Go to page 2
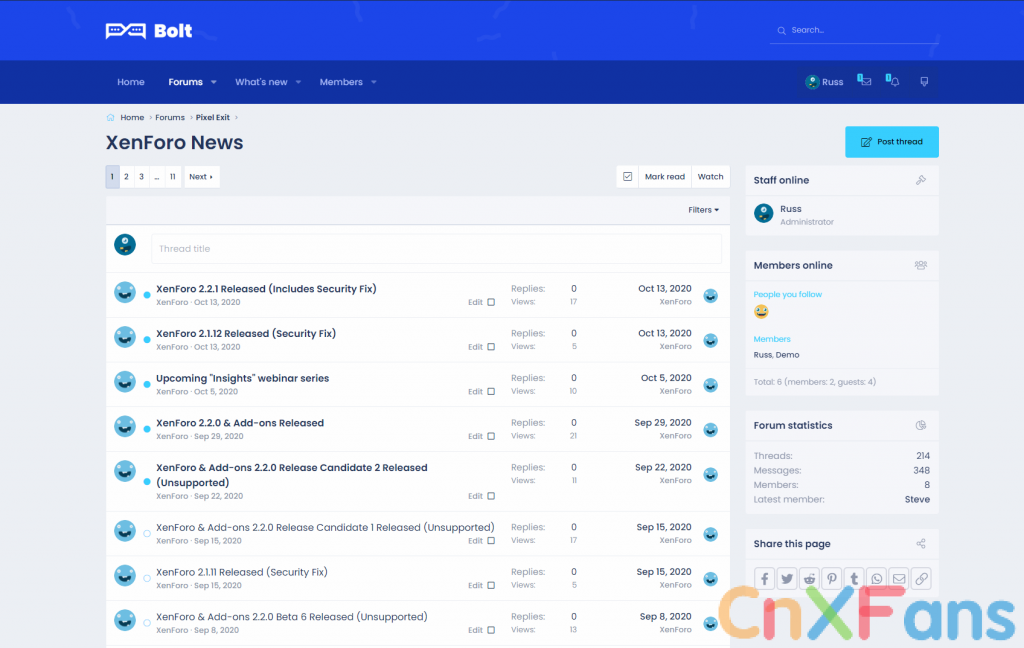Viewport: 1024px width, 648px height. pos(127,177)
